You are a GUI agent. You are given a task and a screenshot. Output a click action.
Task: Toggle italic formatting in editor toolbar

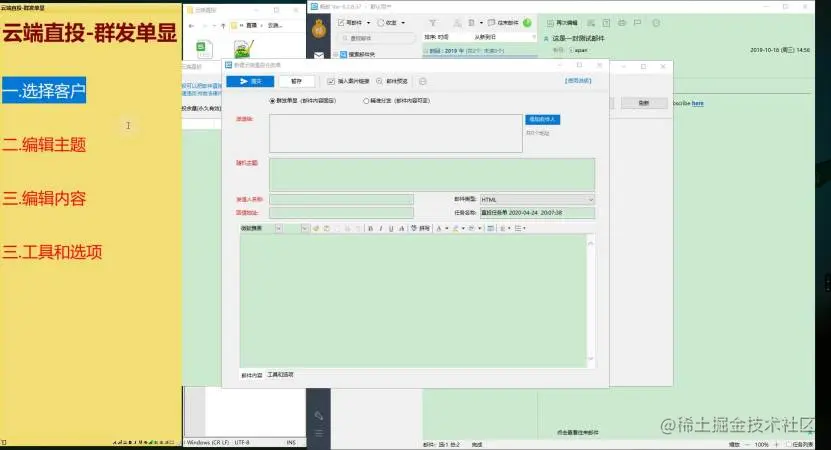click(381, 228)
